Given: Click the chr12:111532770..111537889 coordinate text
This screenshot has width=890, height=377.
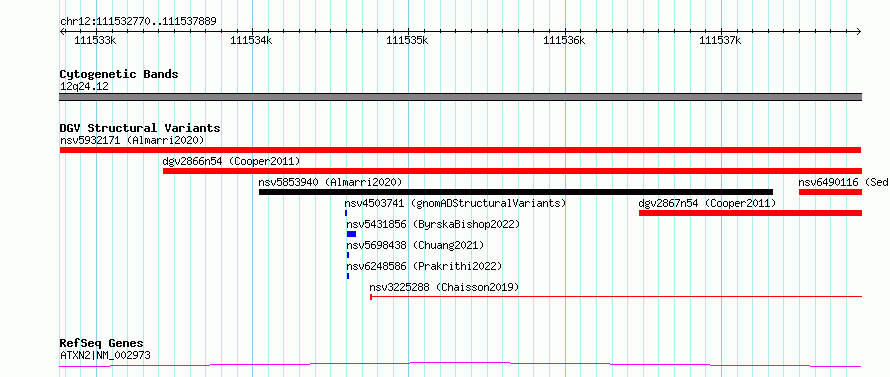Looking at the screenshot, I should click(138, 22).
